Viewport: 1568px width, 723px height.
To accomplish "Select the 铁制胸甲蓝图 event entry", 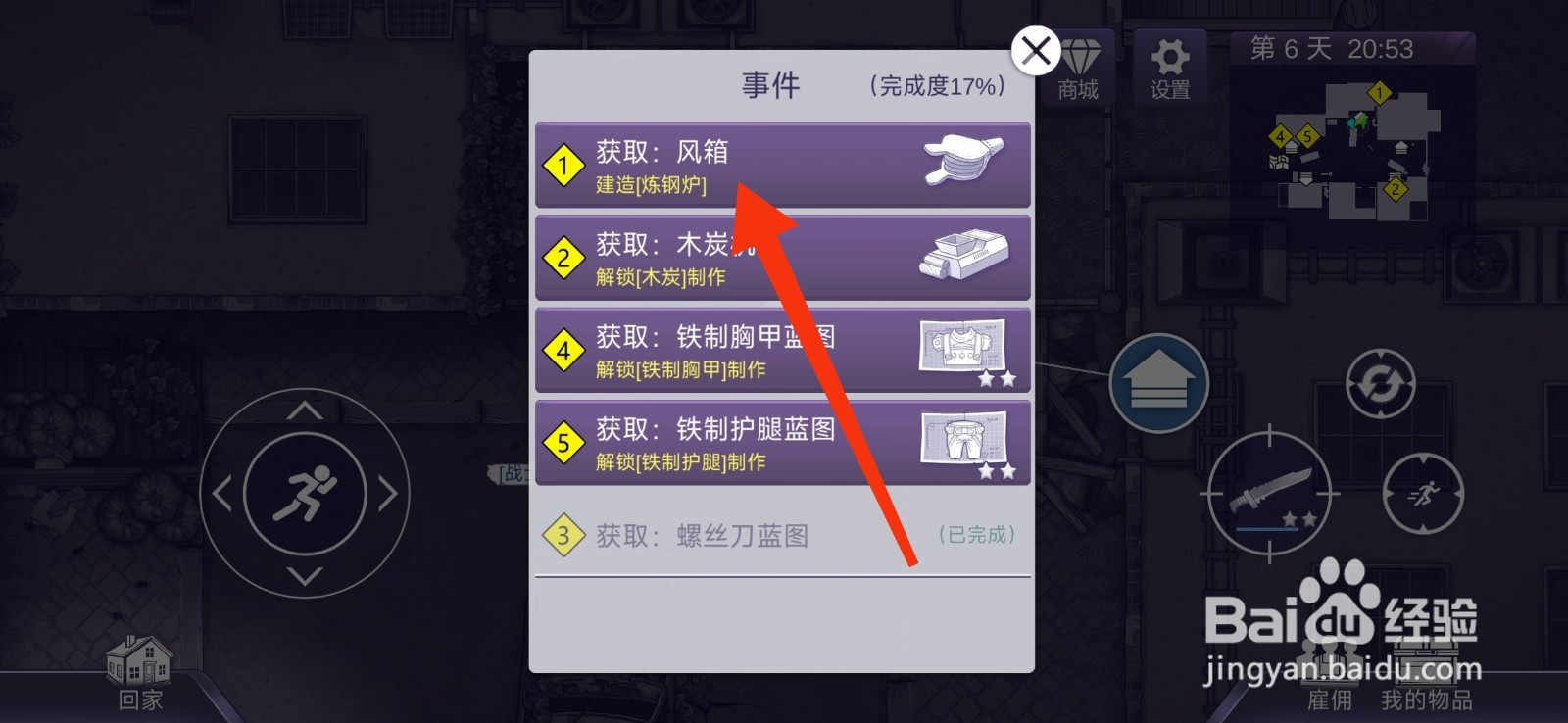I will [782, 350].
